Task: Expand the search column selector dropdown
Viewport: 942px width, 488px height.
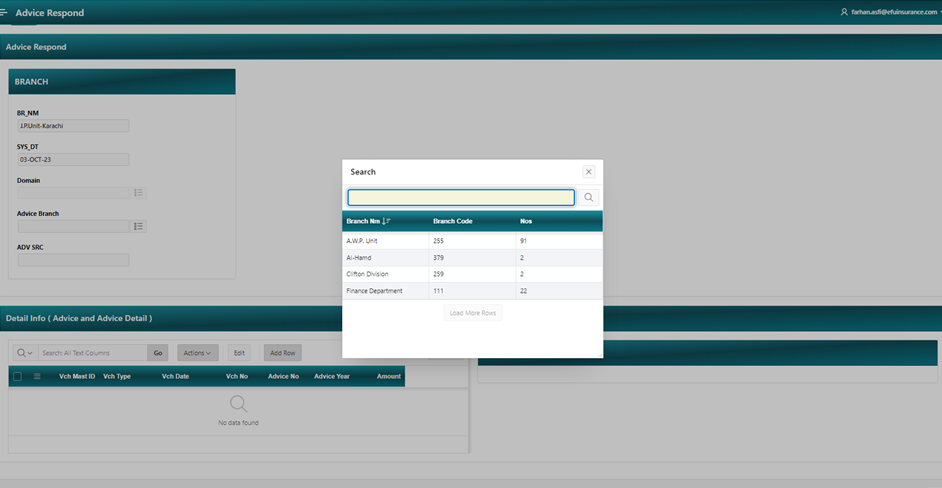Action: click(25, 353)
